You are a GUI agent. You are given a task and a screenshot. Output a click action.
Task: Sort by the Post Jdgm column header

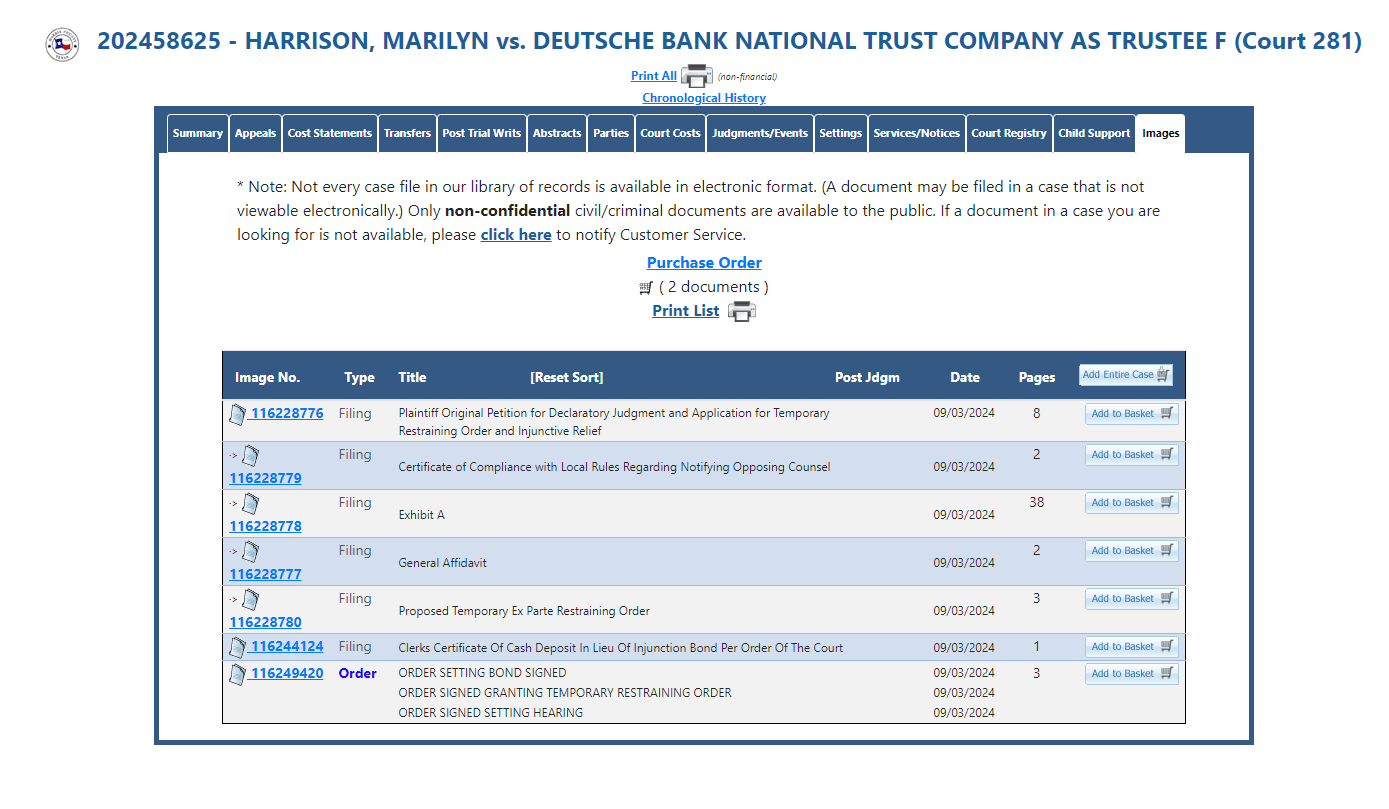click(867, 377)
